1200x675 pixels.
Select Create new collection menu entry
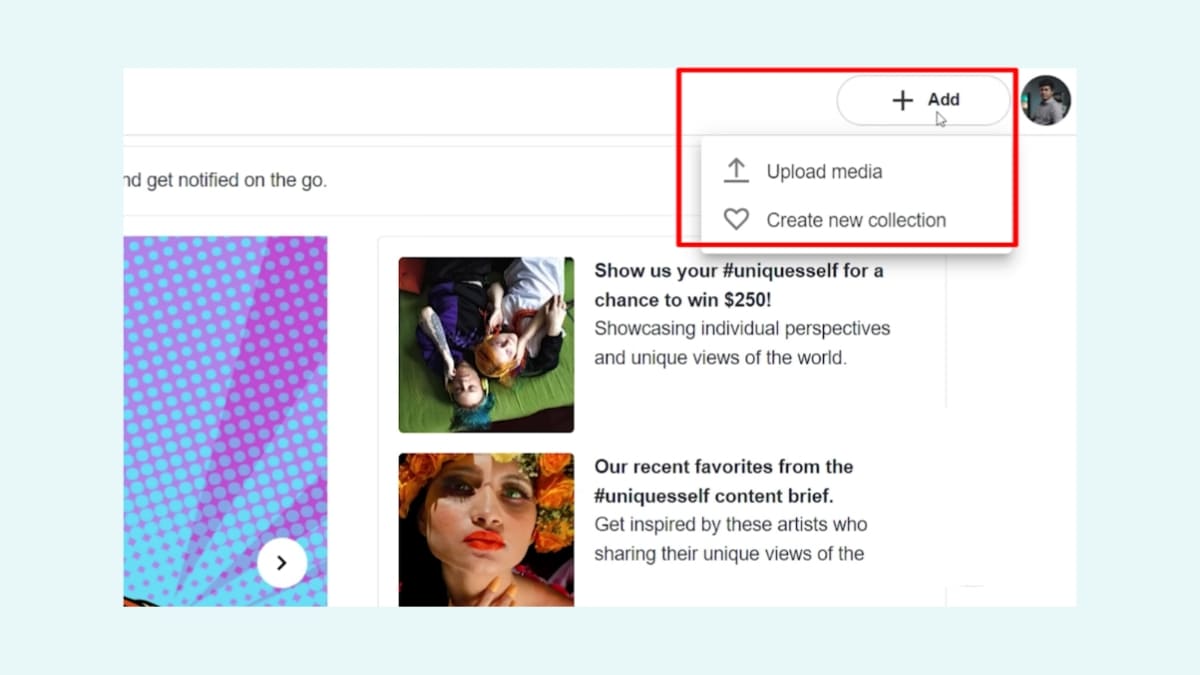(x=854, y=219)
